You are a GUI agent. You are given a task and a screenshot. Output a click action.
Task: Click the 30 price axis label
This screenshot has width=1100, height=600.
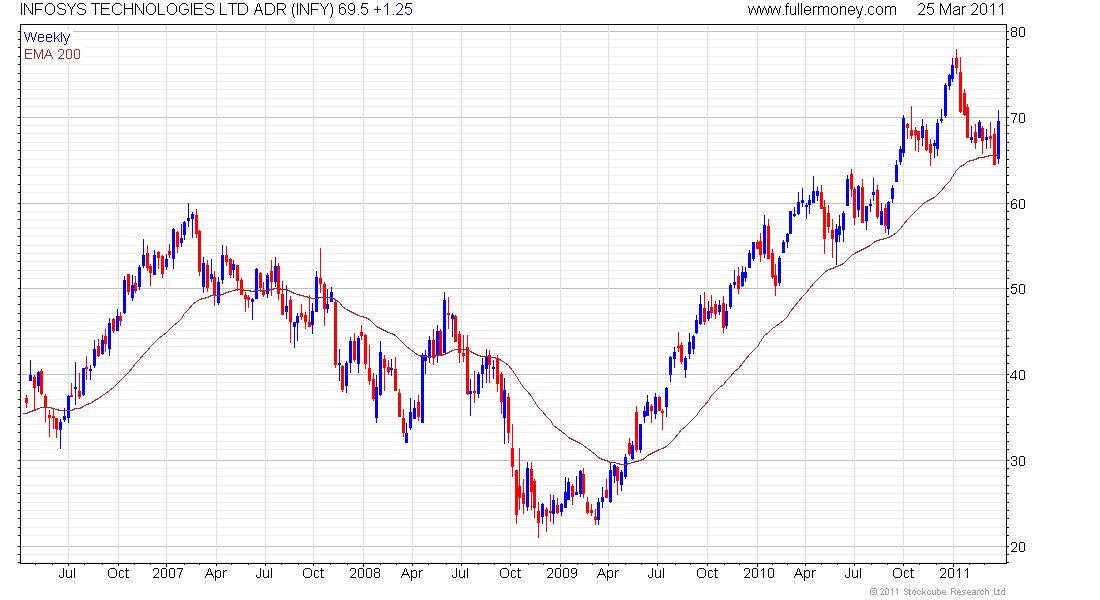point(1018,461)
